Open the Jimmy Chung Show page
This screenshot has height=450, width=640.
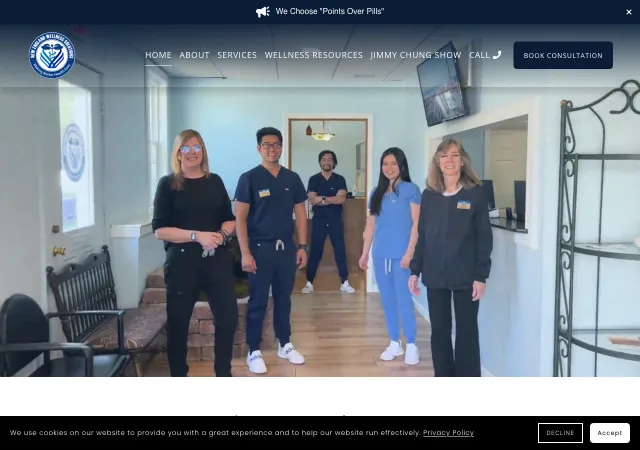click(x=416, y=55)
